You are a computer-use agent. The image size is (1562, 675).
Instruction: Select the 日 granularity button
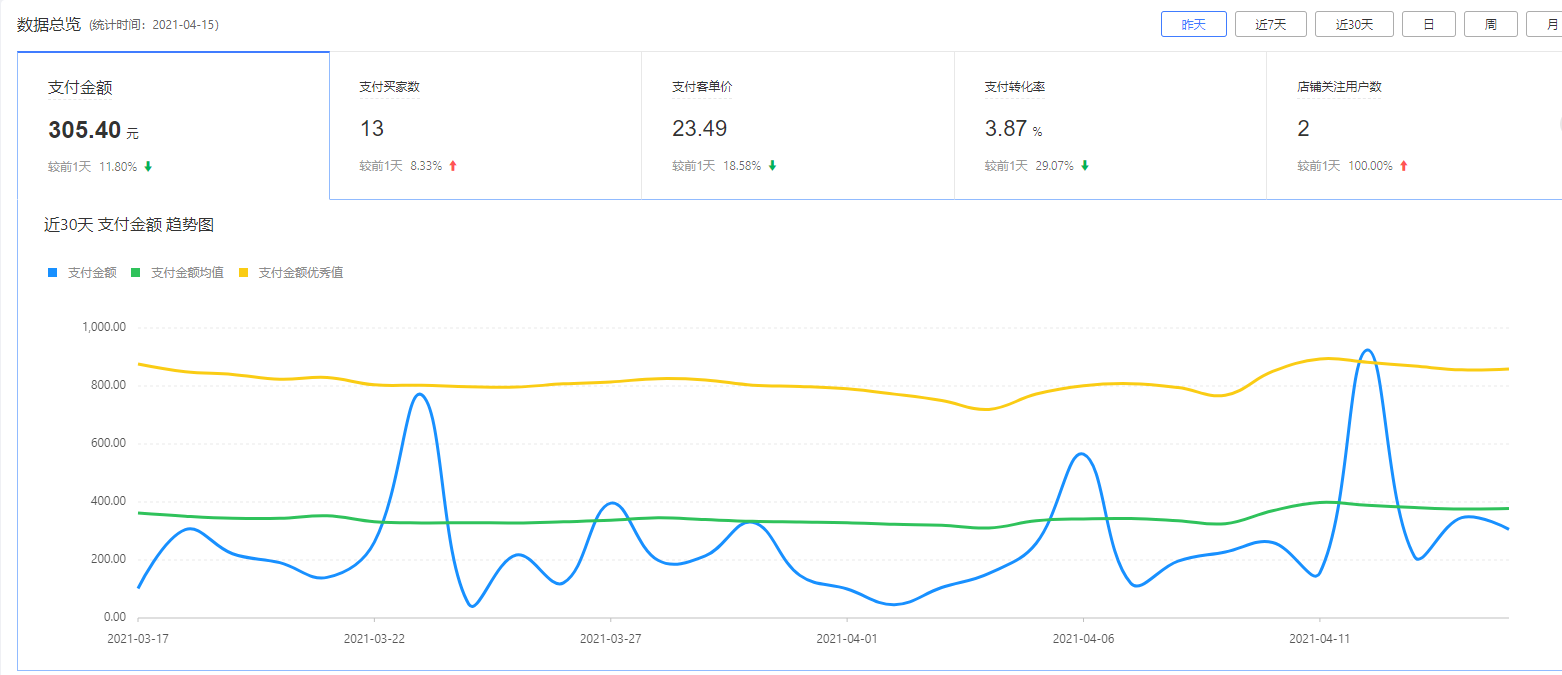point(1428,25)
